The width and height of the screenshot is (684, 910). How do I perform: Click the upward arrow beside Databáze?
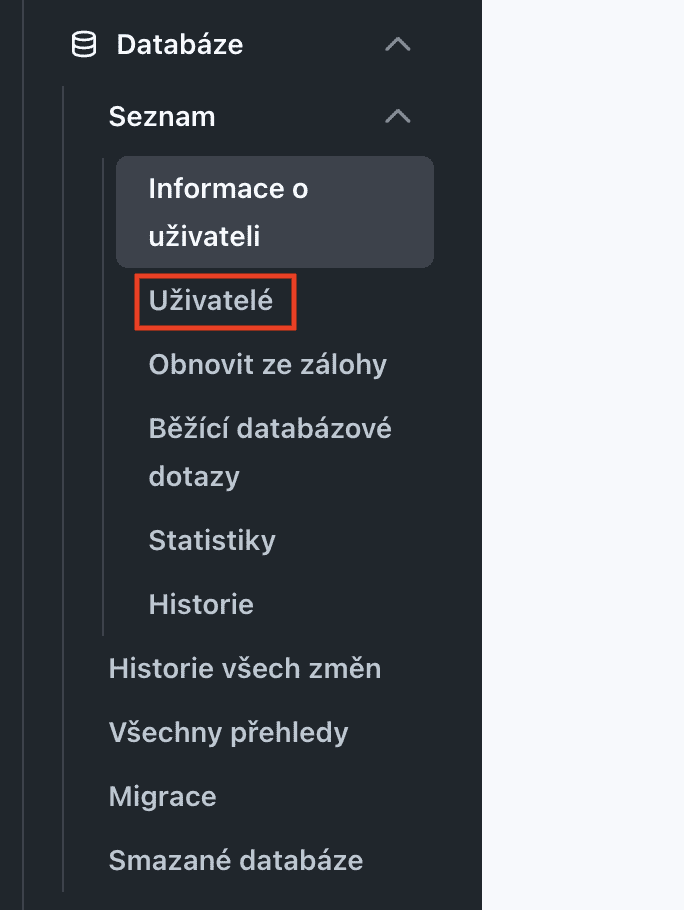click(x=398, y=45)
